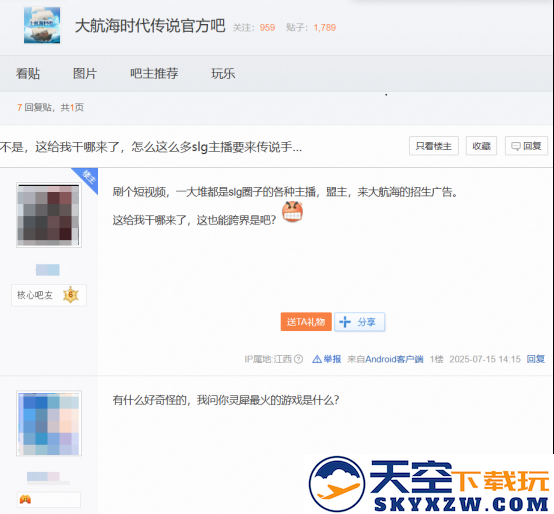
Task: Click the 1楼 floor label
Action: [x=436, y=359]
